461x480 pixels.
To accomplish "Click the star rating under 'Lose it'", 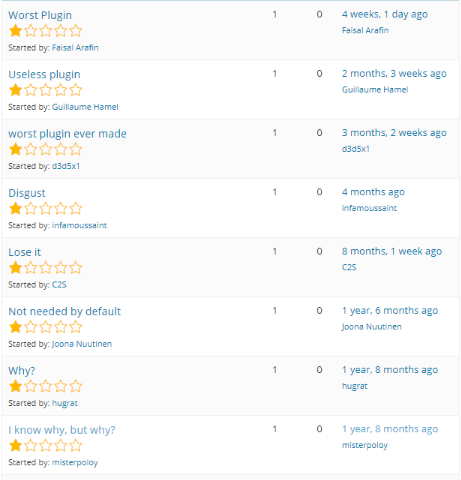I will pyautogui.click(x=45, y=268).
